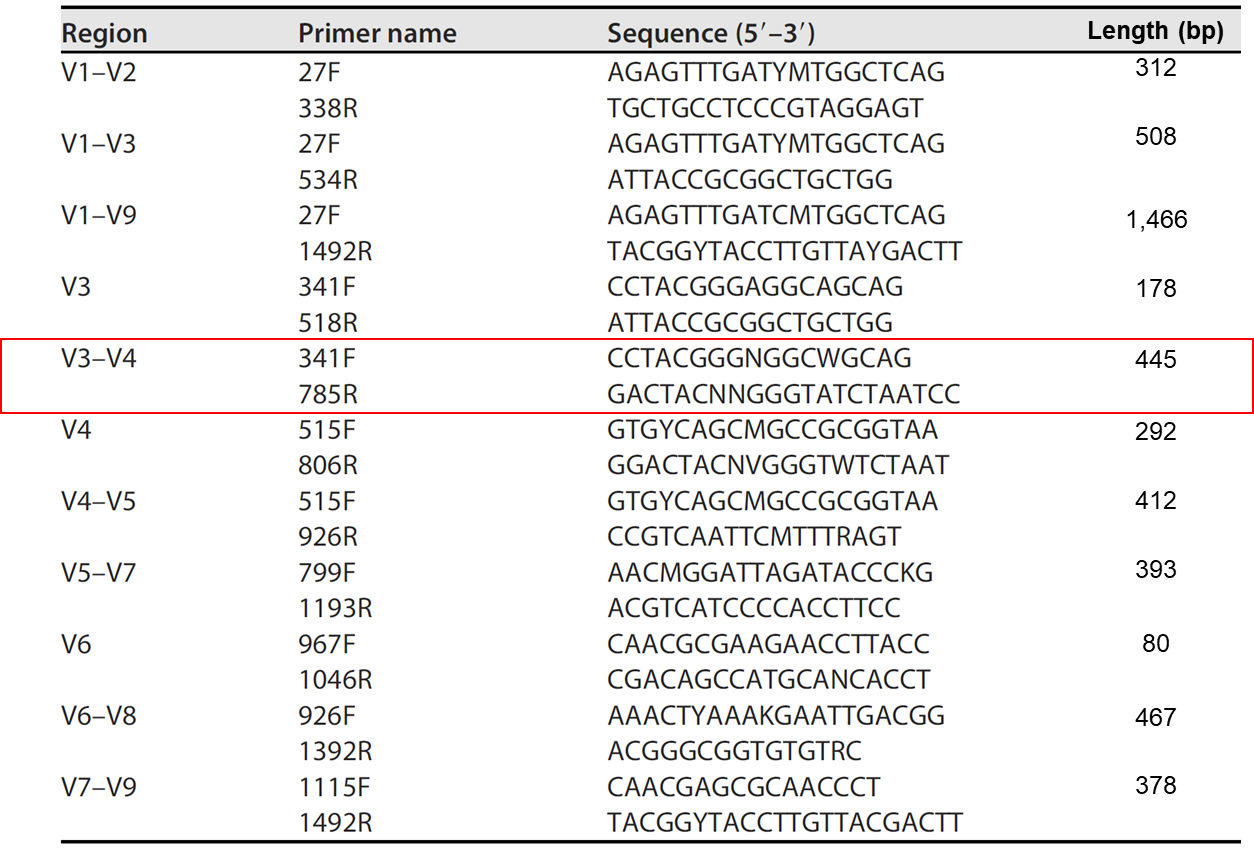Click the 80 length value
The image size is (1254, 865).
[1155, 643]
